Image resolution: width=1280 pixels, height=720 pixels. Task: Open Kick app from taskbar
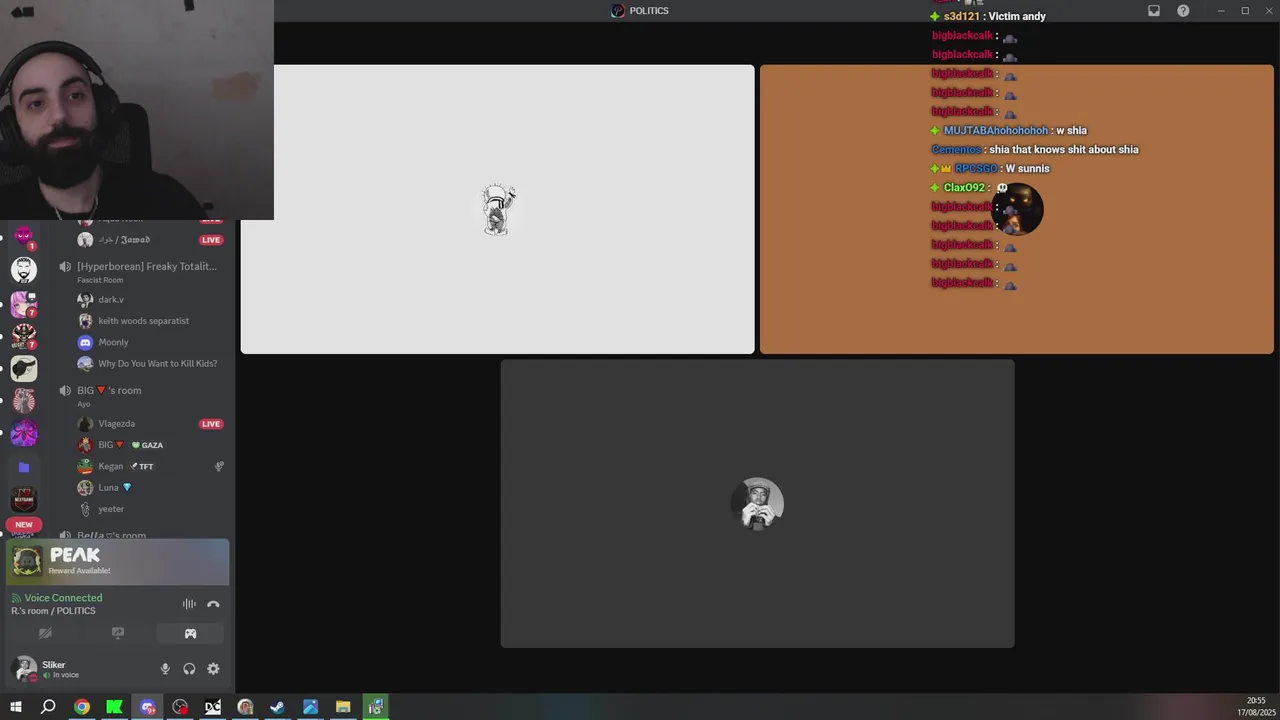(x=114, y=707)
